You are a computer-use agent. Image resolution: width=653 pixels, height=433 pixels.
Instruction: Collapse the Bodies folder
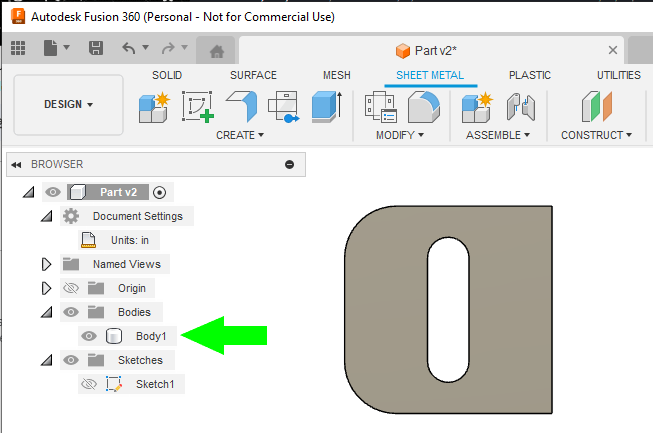click(46, 312)
